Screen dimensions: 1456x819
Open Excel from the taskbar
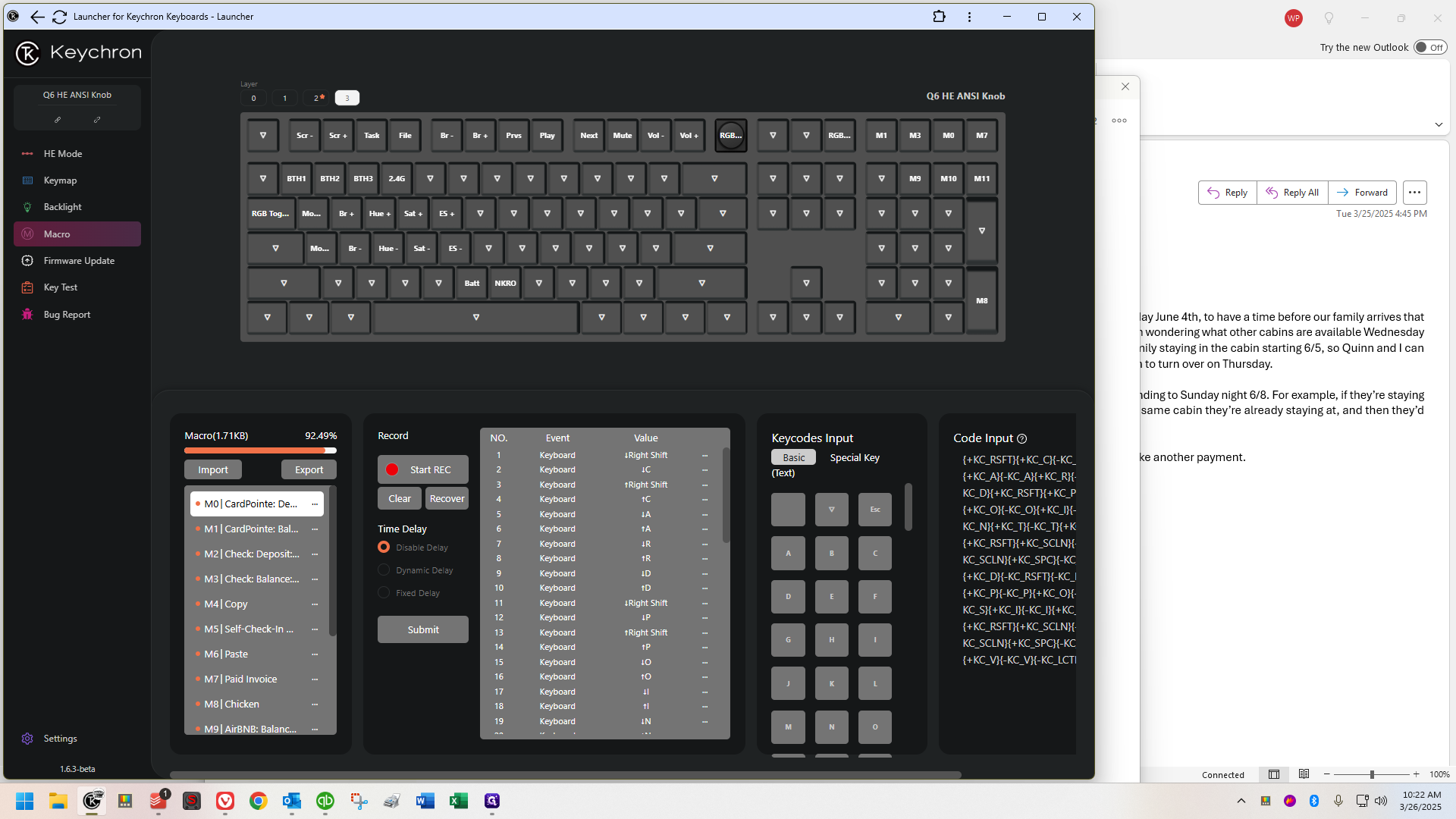click(x=458, y=801)
